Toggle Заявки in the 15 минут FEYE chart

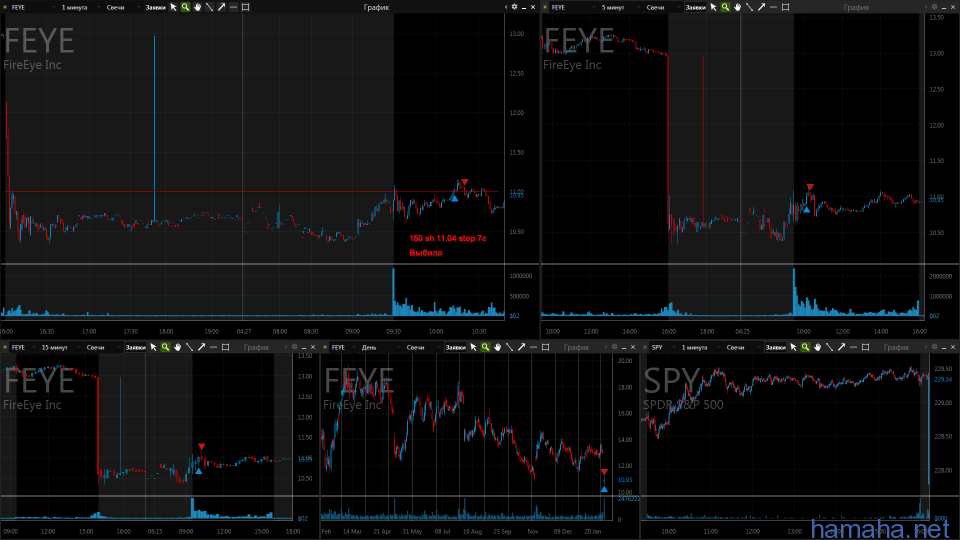[x=135, y=347]
